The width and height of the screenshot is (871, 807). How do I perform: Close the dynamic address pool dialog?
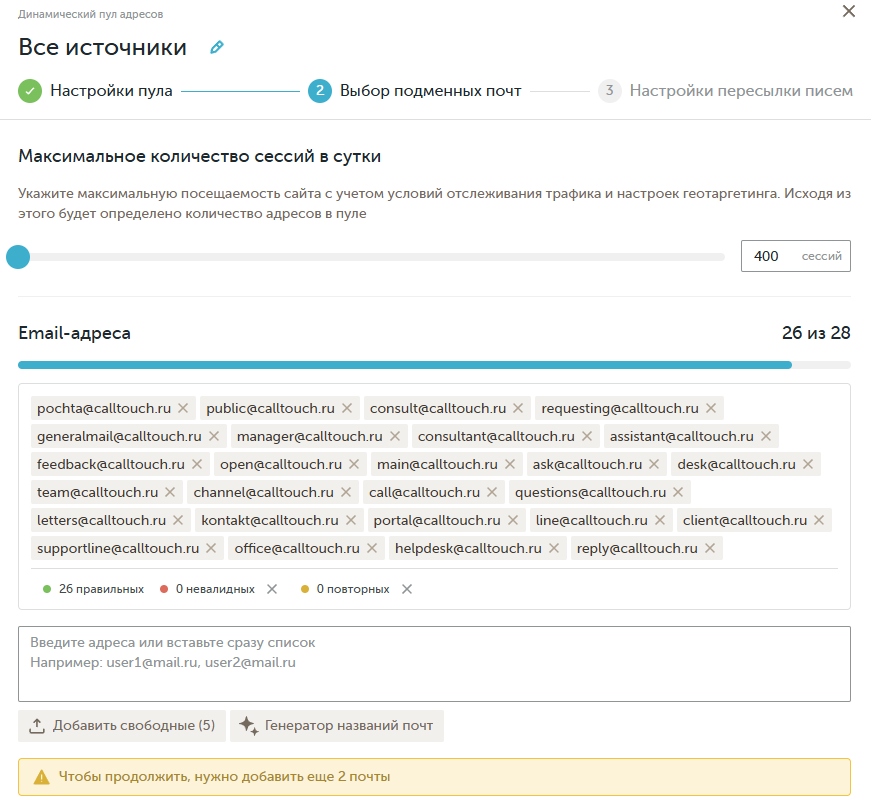(x=848, y=11)
